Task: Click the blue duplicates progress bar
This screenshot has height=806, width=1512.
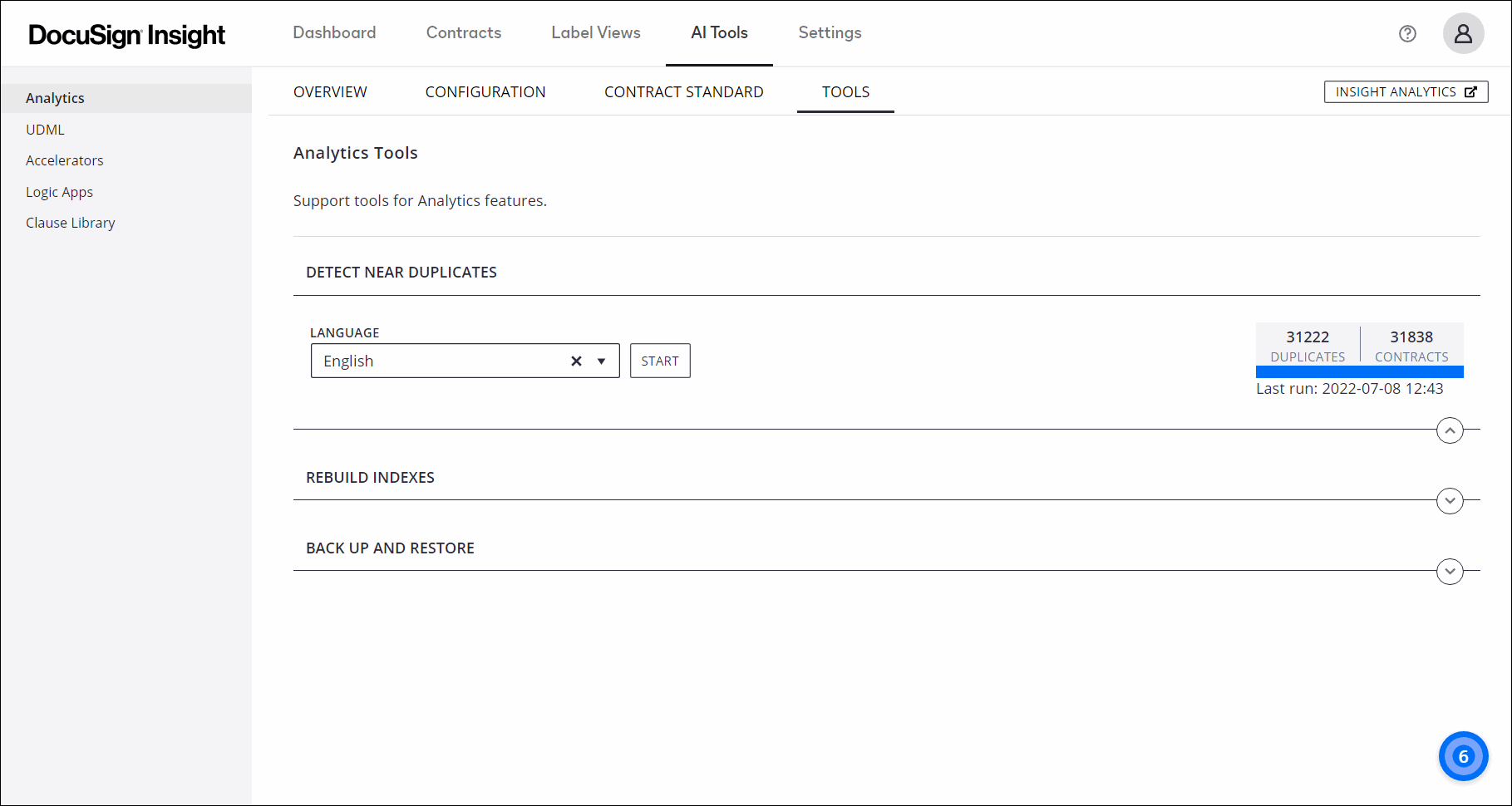Action: tap(1359, 373)
